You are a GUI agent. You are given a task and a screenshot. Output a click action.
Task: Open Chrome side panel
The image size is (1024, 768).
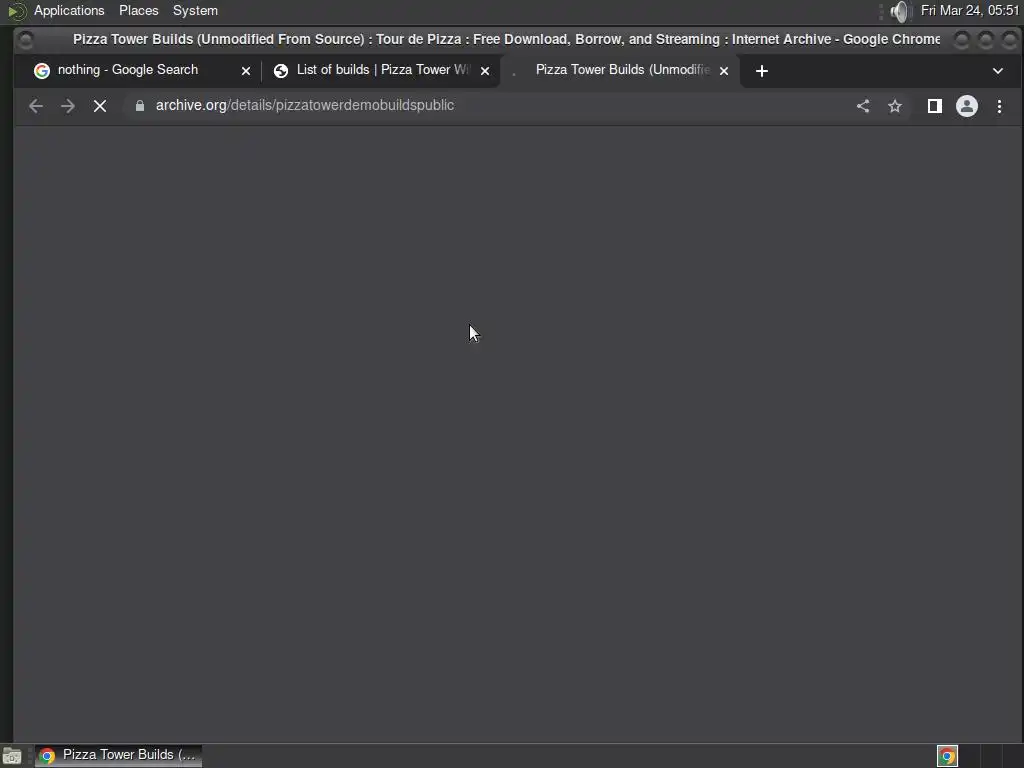coord(935,106)
